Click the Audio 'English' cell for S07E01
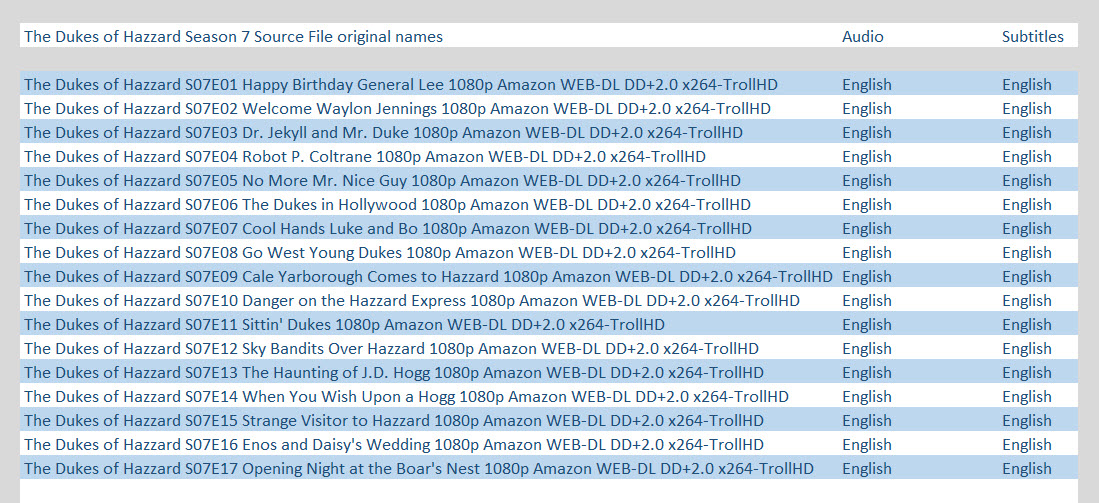 click(x=867, y=85)
